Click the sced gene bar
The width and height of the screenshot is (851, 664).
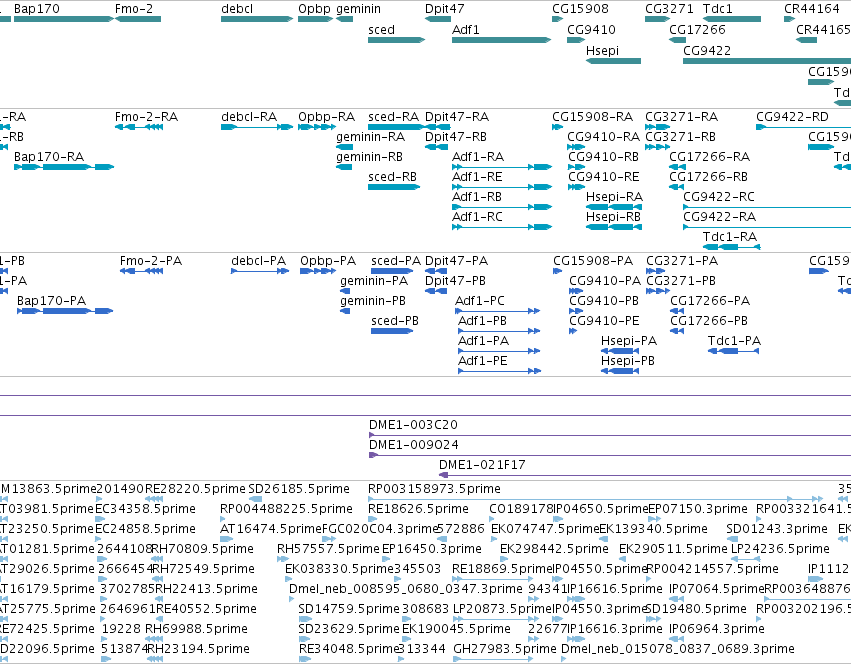396,40
